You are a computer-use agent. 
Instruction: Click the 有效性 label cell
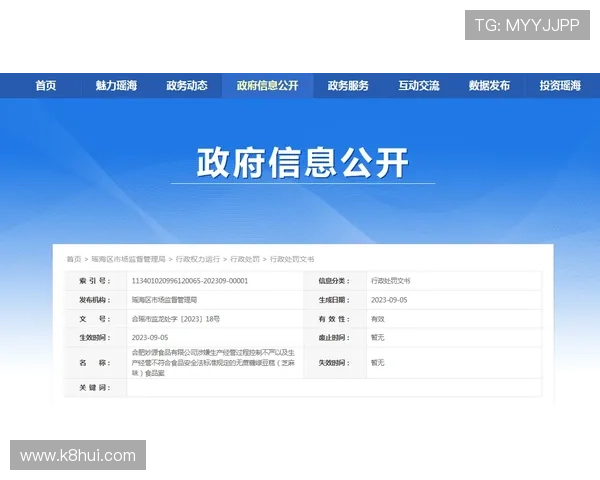(335, 318)
